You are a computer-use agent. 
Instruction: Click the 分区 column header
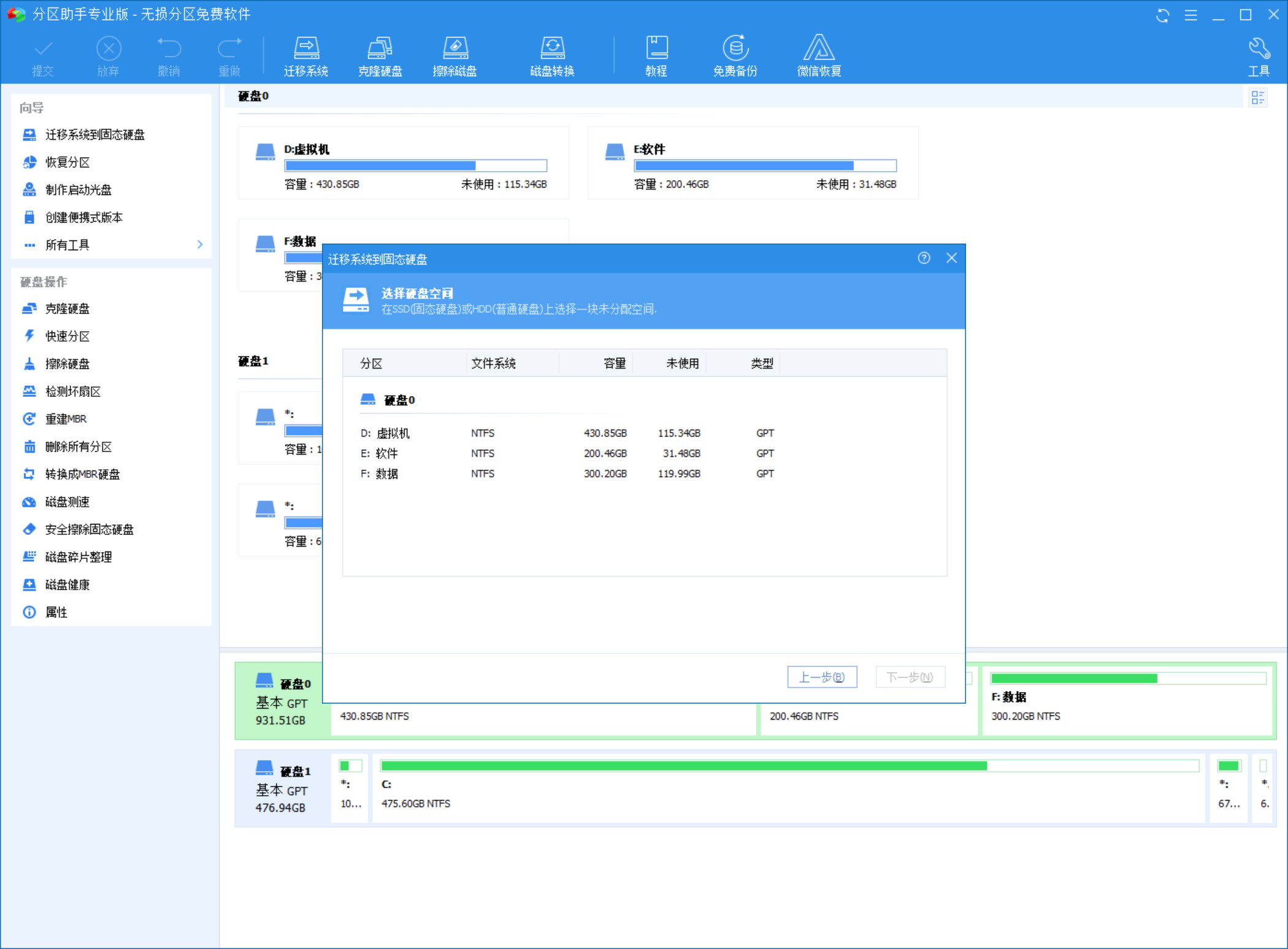tap(372, 364)
